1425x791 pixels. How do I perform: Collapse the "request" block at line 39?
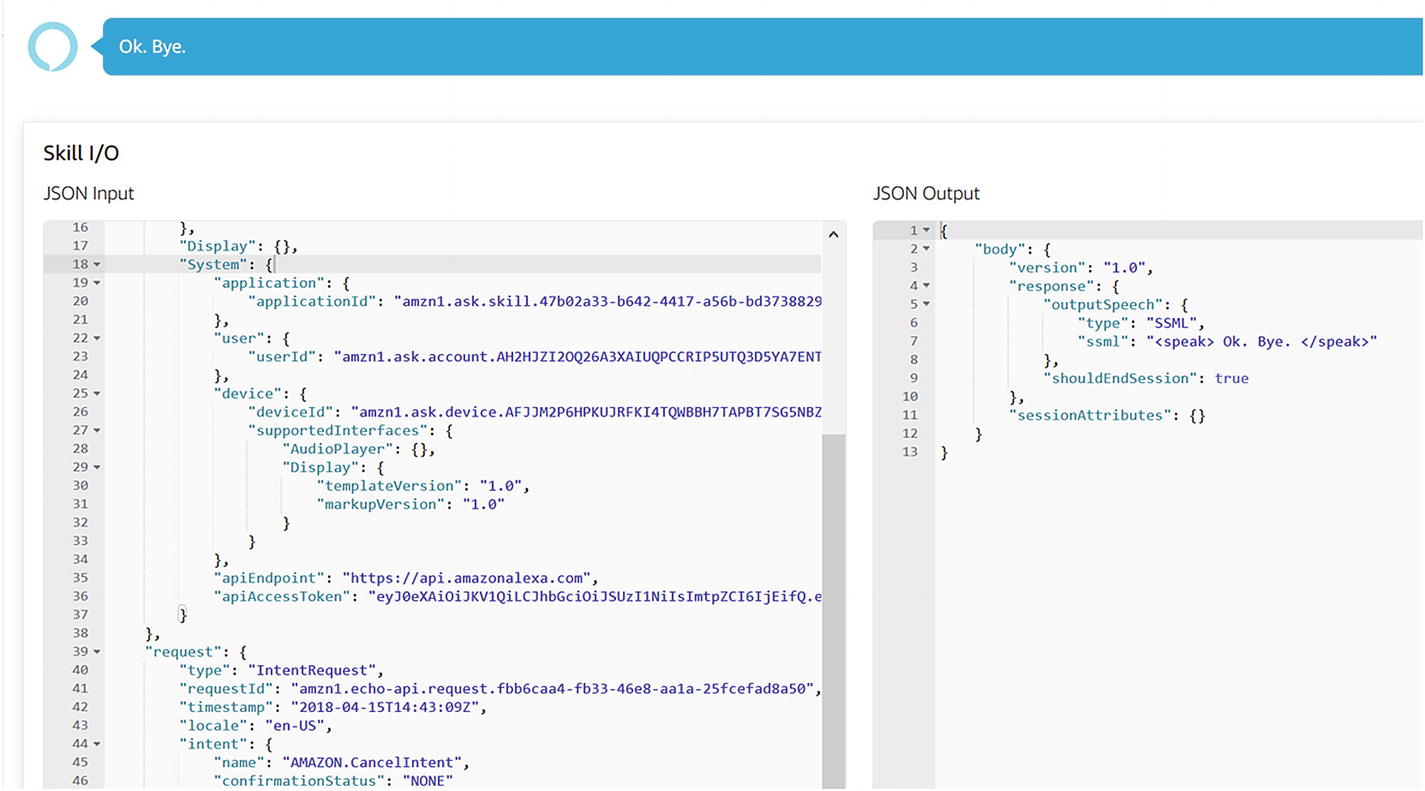click(97, 652)
